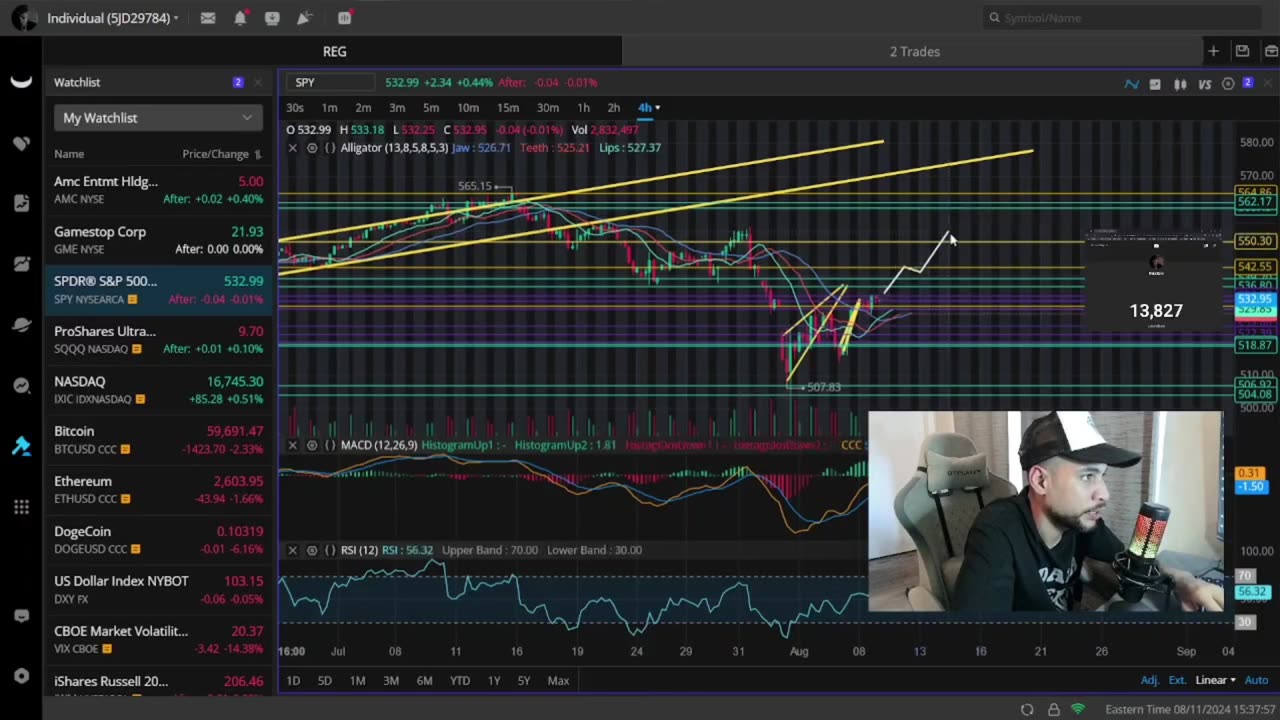Viewport: 1280px width, 720px height.
Task: Open the Linear scale dropdown
Action: coord(1215,680)
